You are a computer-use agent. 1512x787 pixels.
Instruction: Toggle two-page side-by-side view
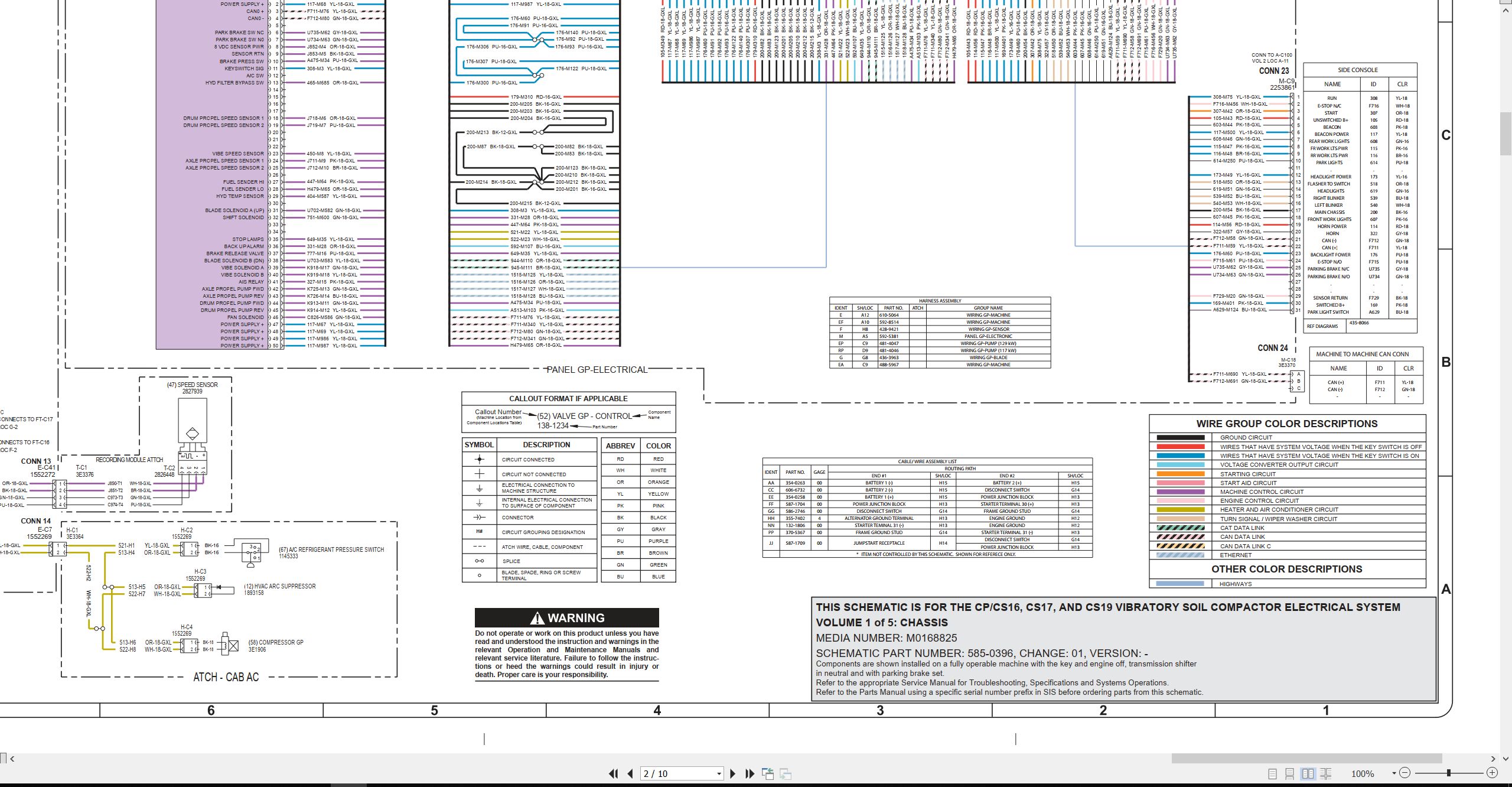pyautogui.click(x=1308, y=773)
